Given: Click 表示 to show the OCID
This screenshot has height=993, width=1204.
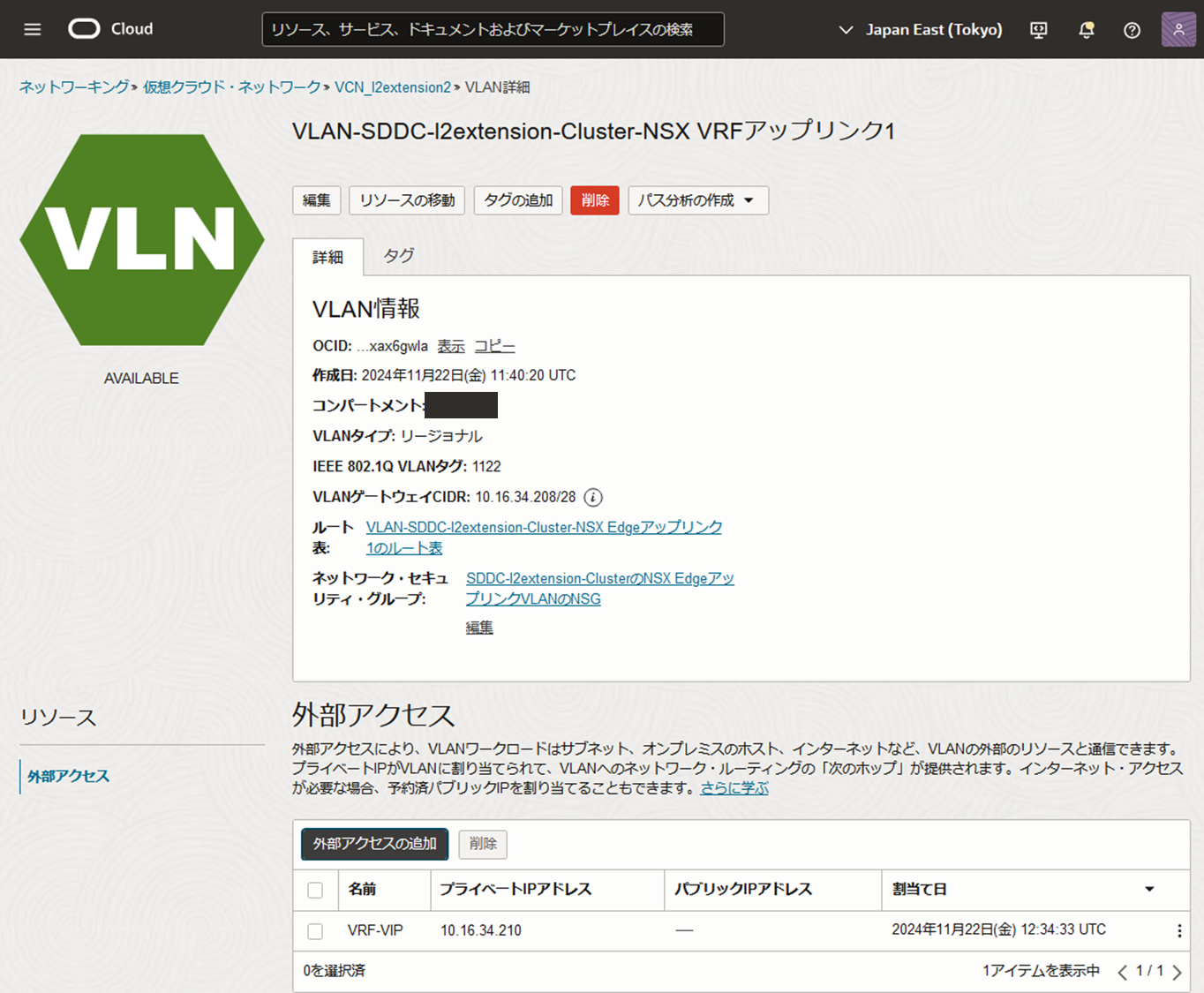Looking at the screenshot, I should 451,346.
